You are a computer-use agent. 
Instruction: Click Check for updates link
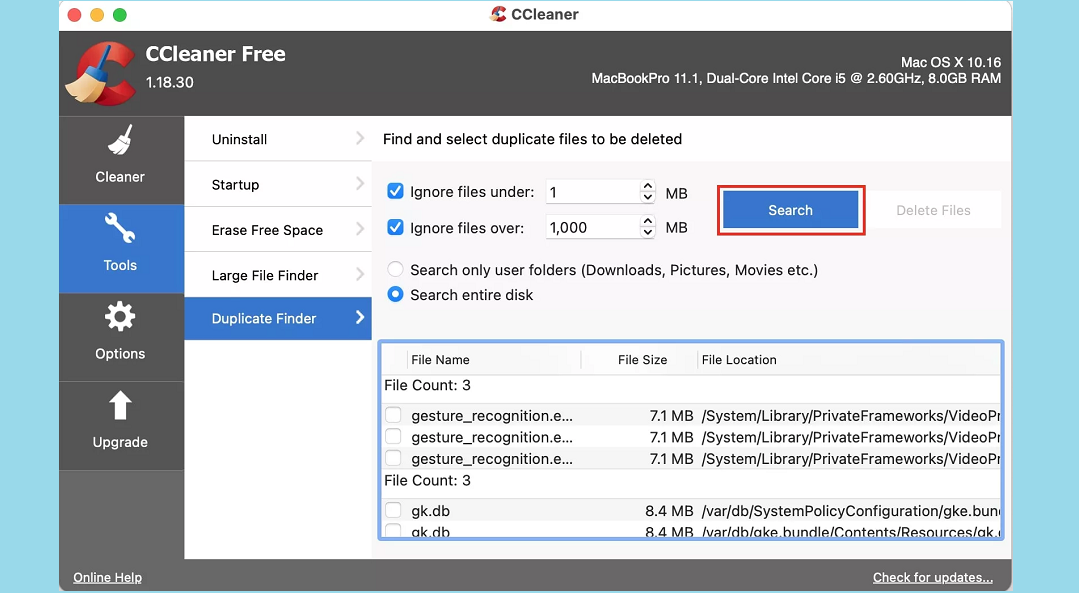tap(932, 577)
